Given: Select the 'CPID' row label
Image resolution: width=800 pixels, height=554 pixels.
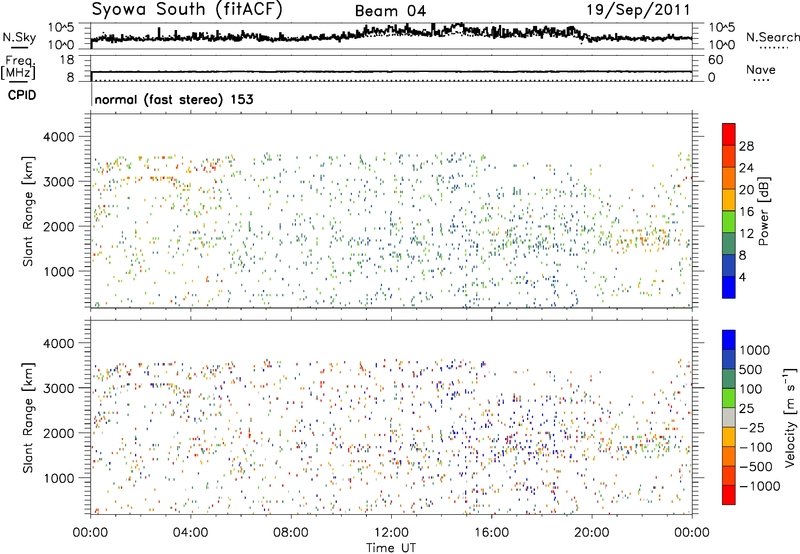Looking at the screenshot, I should pyautogui.click(x=22, y=95).
